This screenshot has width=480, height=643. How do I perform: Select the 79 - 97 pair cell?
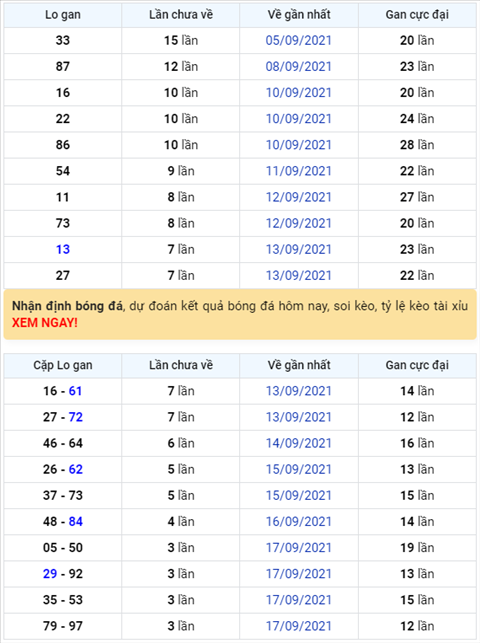click(63, 626)
